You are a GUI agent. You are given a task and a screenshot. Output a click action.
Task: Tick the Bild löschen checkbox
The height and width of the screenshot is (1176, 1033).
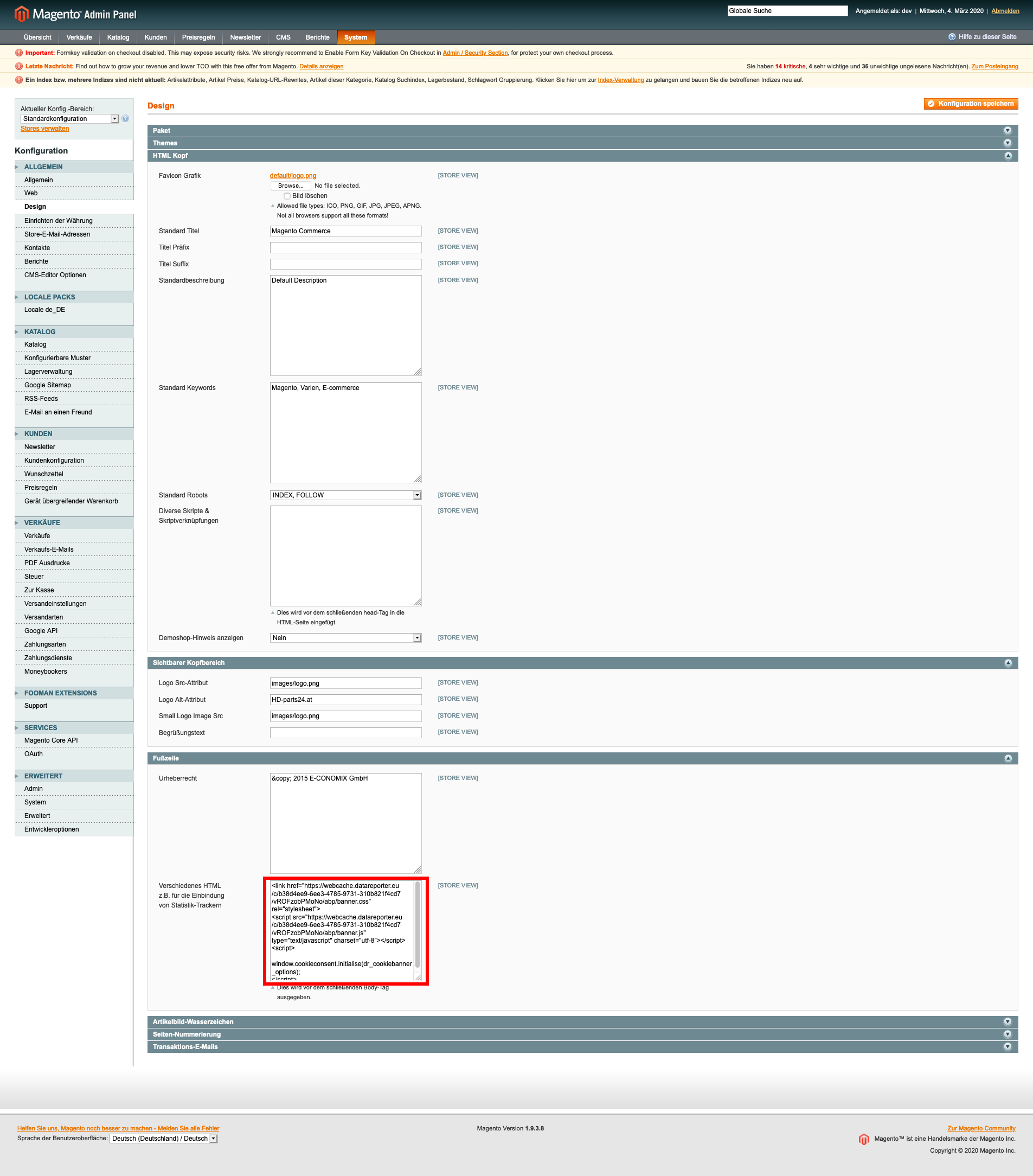tap(287, 196)
